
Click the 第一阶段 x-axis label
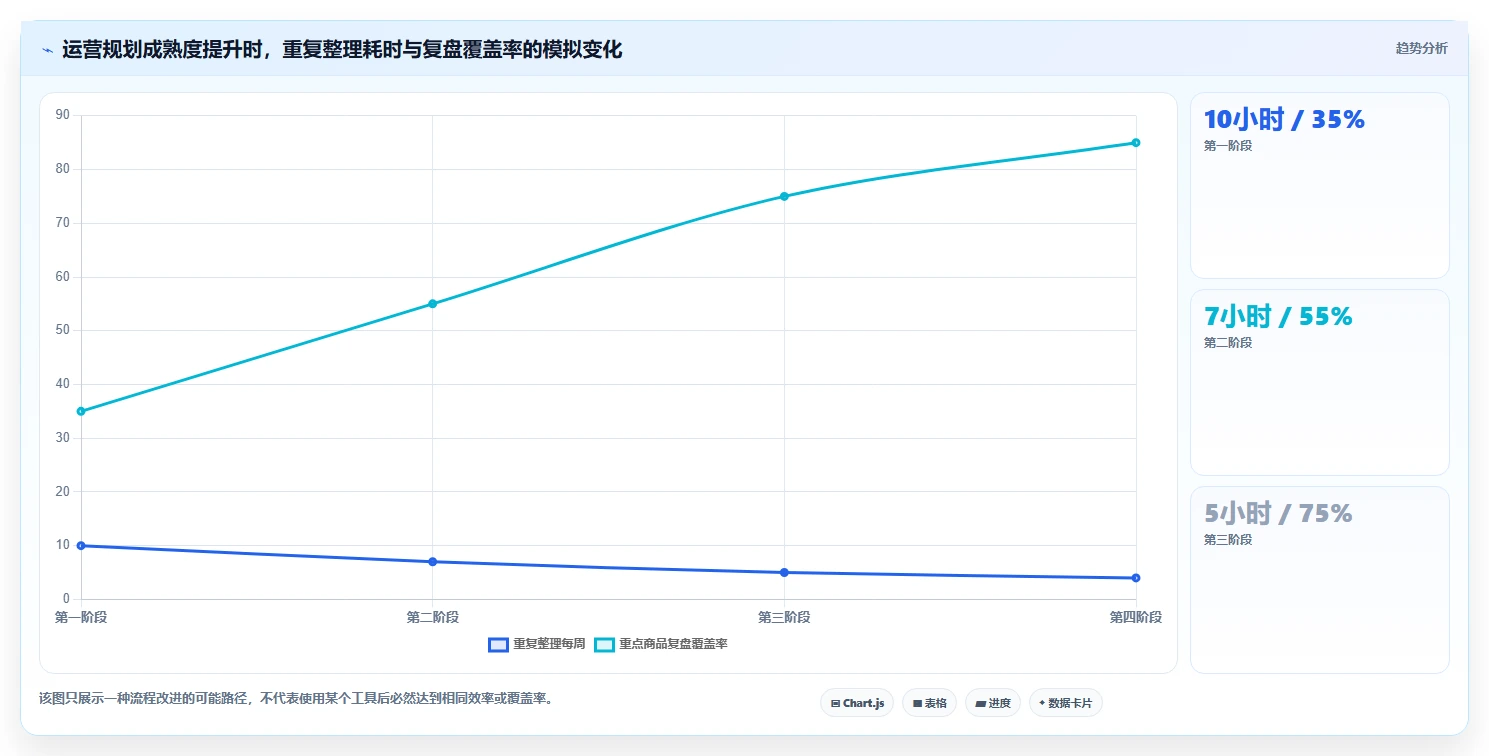81,617
